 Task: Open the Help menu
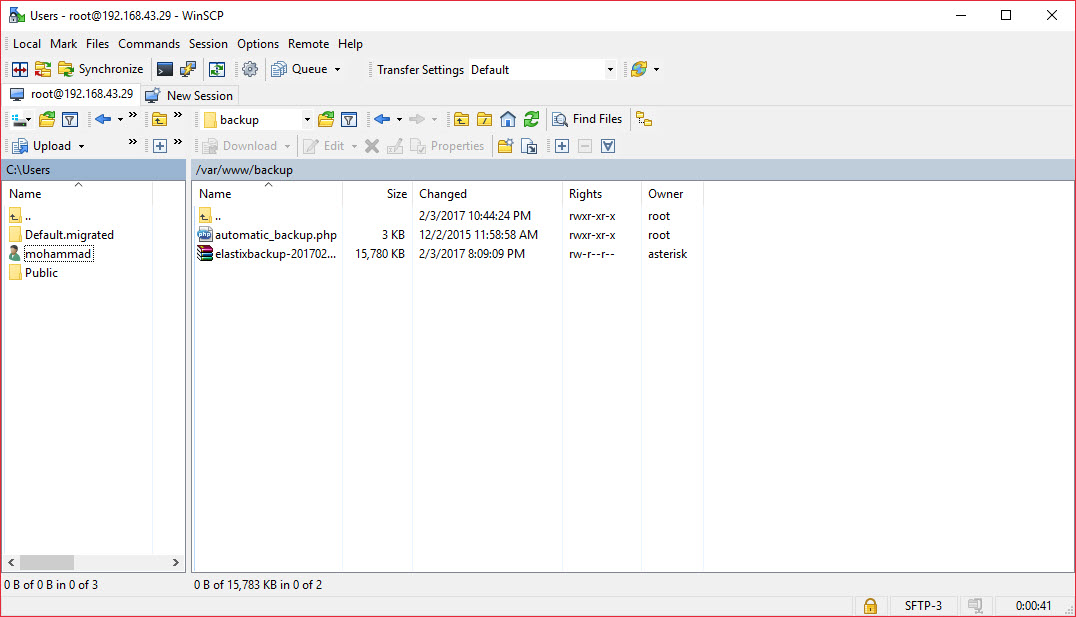pyautogui.click(x=350, y=44)
